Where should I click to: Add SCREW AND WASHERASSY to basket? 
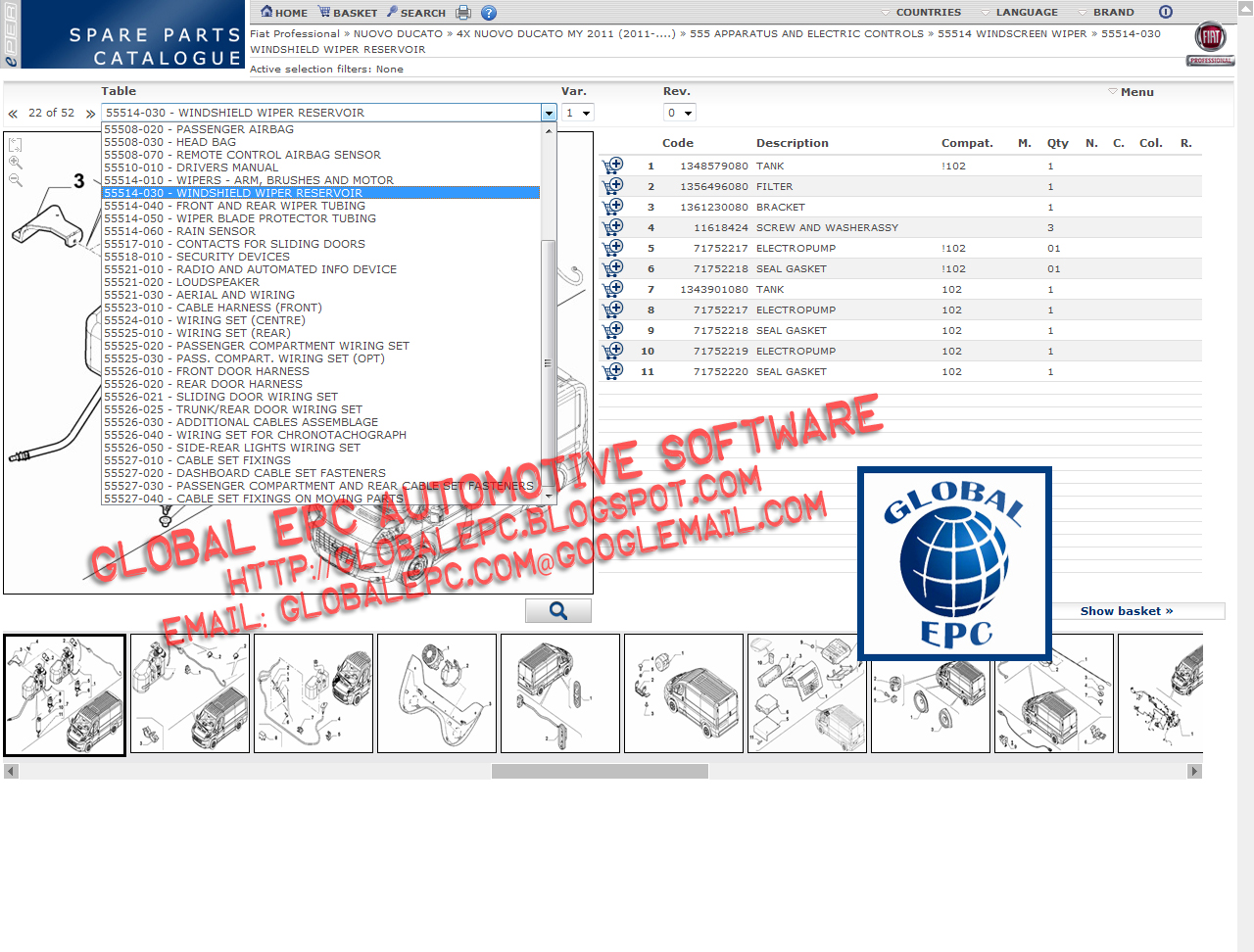pyautogui.click(x=613, y=227)
